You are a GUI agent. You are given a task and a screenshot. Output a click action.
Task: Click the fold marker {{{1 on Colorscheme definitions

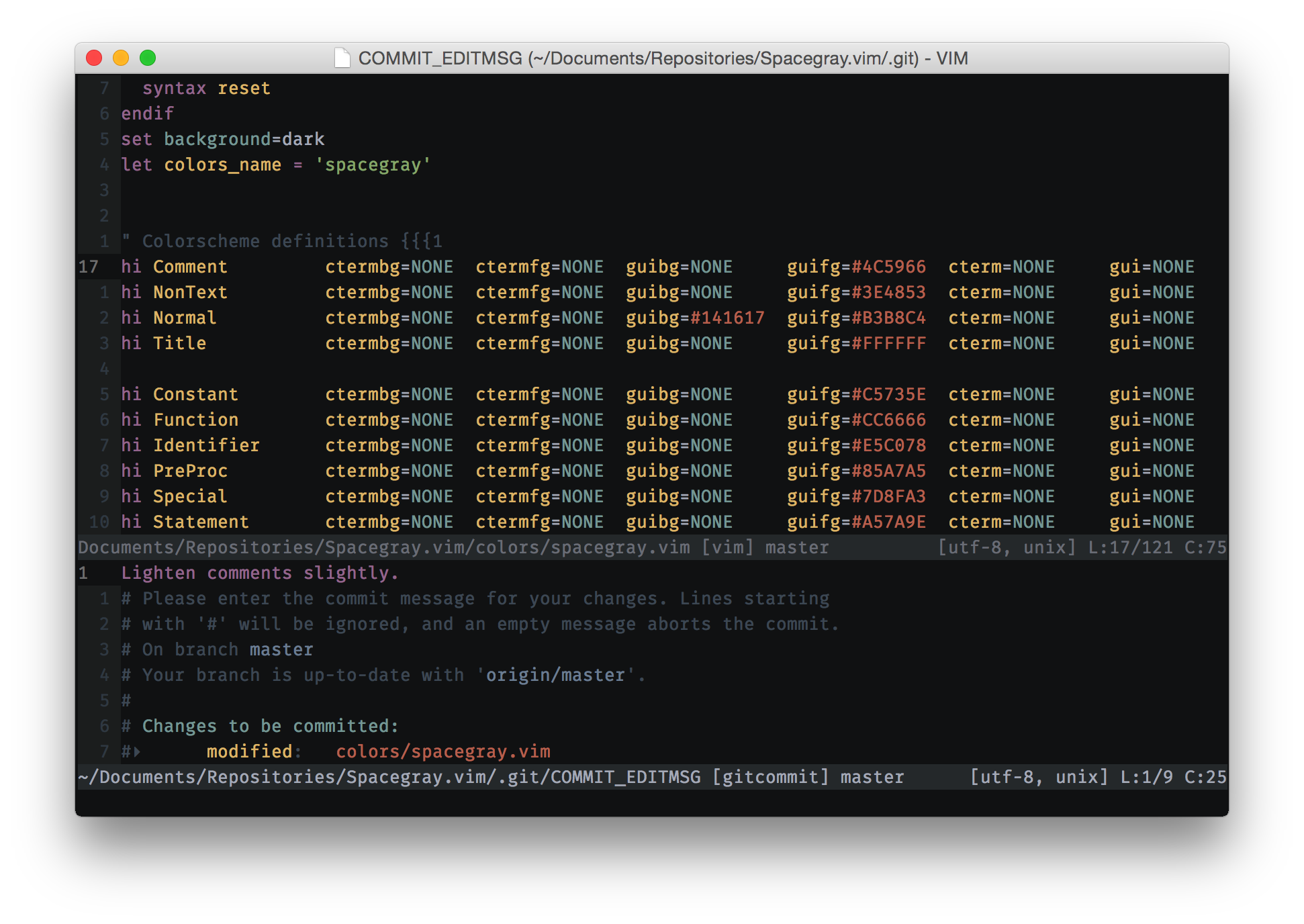click(x=422, y=241)
